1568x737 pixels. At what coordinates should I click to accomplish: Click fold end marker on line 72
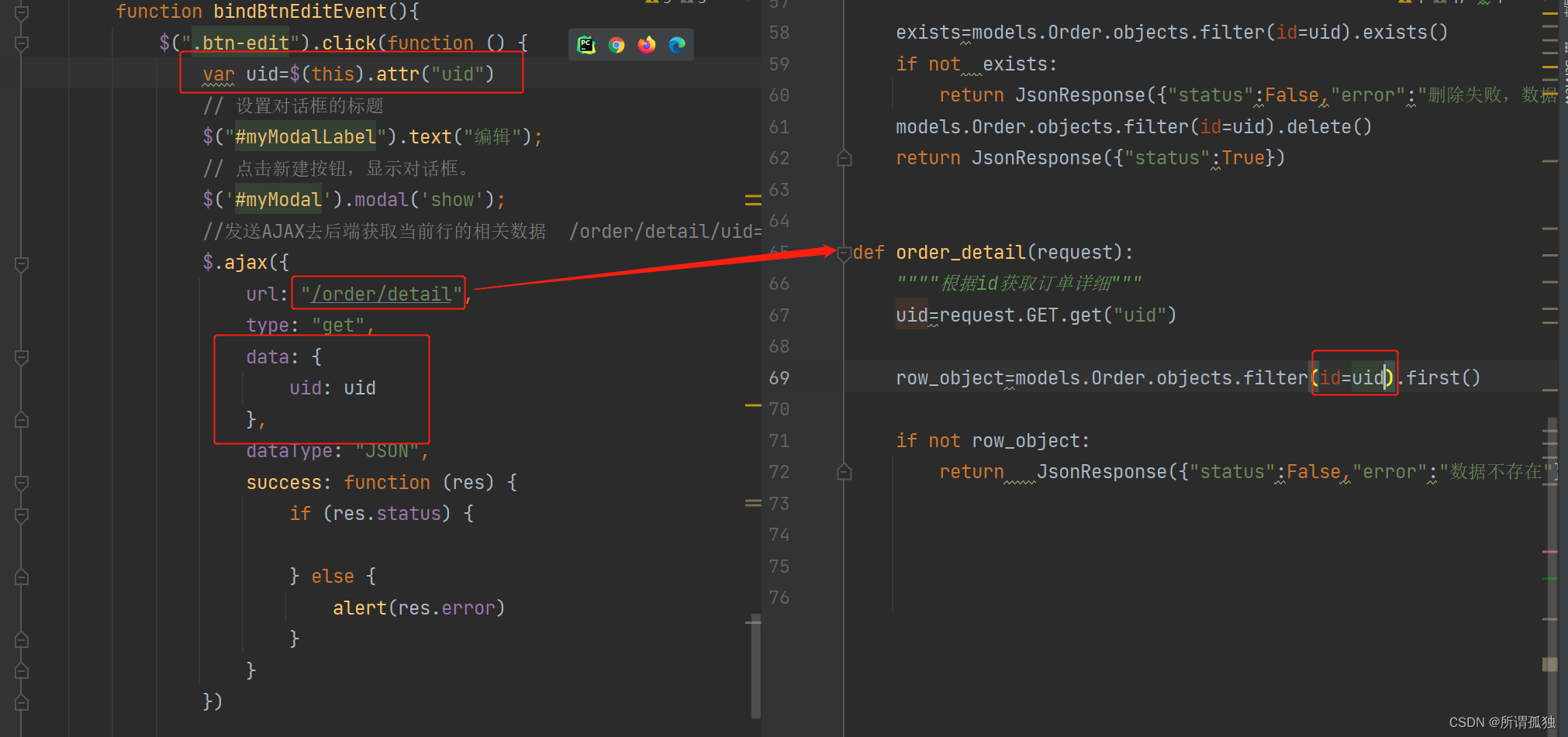click(844, 472)
